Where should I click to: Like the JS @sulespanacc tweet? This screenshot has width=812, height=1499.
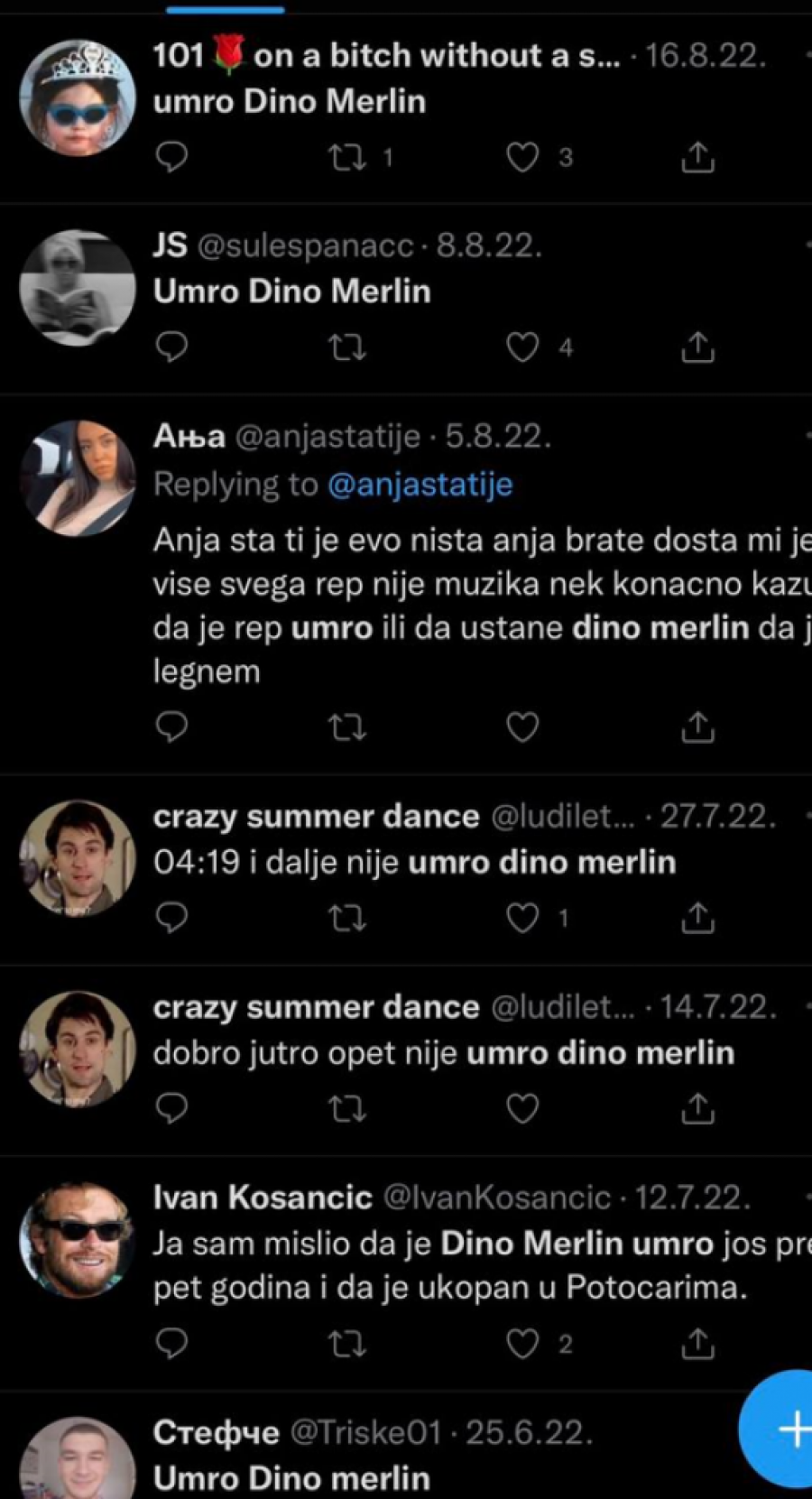[x=522, y=347]
